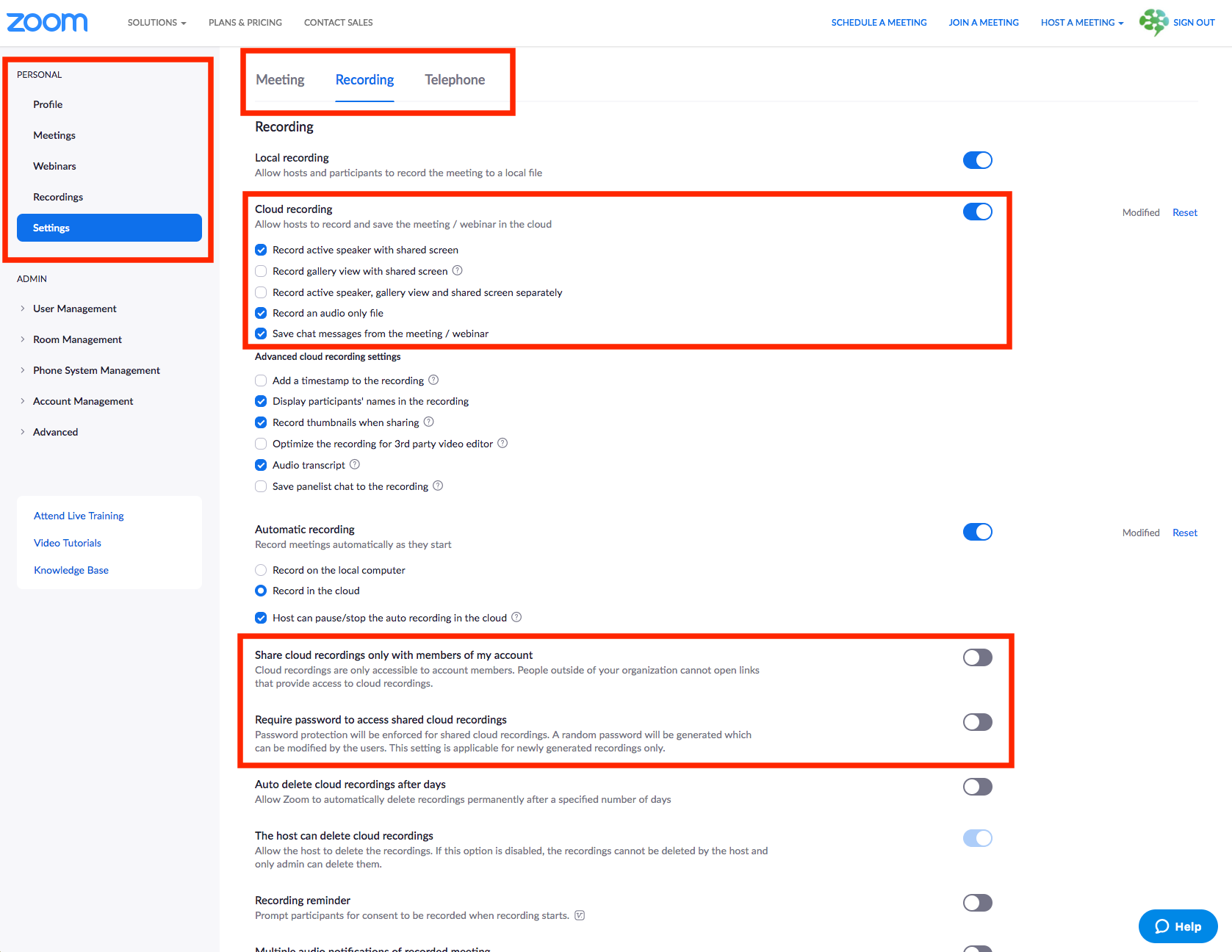This screenshot has height=952, width=1232.
Task: Enable Share cloud recordings only with members
Action: 978,657
